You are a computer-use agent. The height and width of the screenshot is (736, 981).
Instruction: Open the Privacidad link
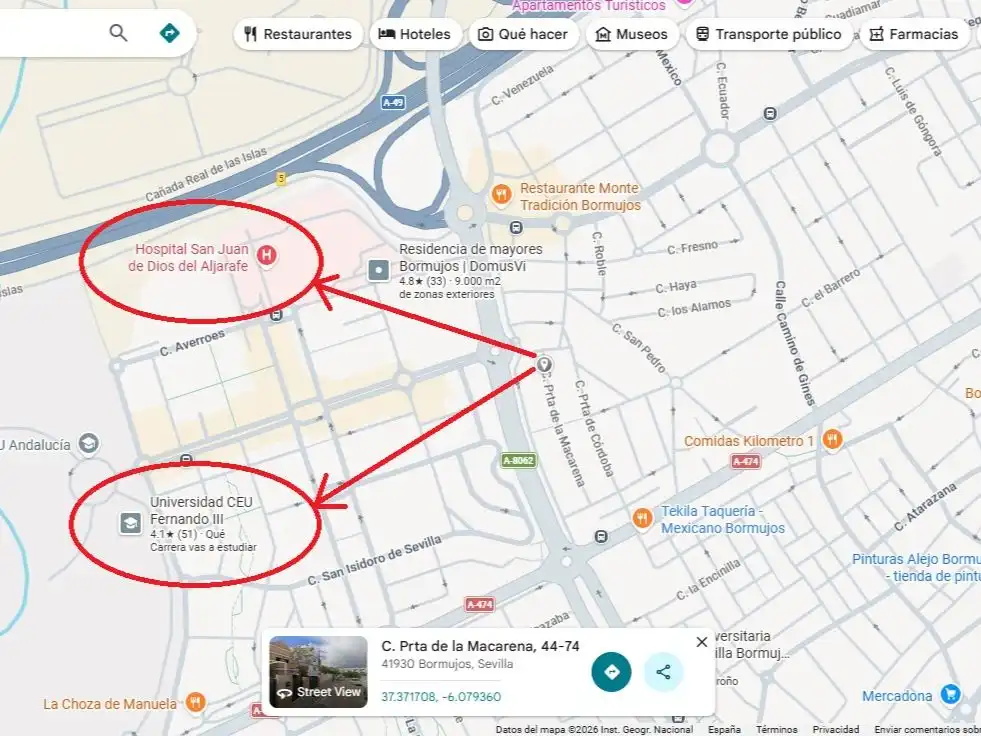pyautogui.click(x=835, y=730)
